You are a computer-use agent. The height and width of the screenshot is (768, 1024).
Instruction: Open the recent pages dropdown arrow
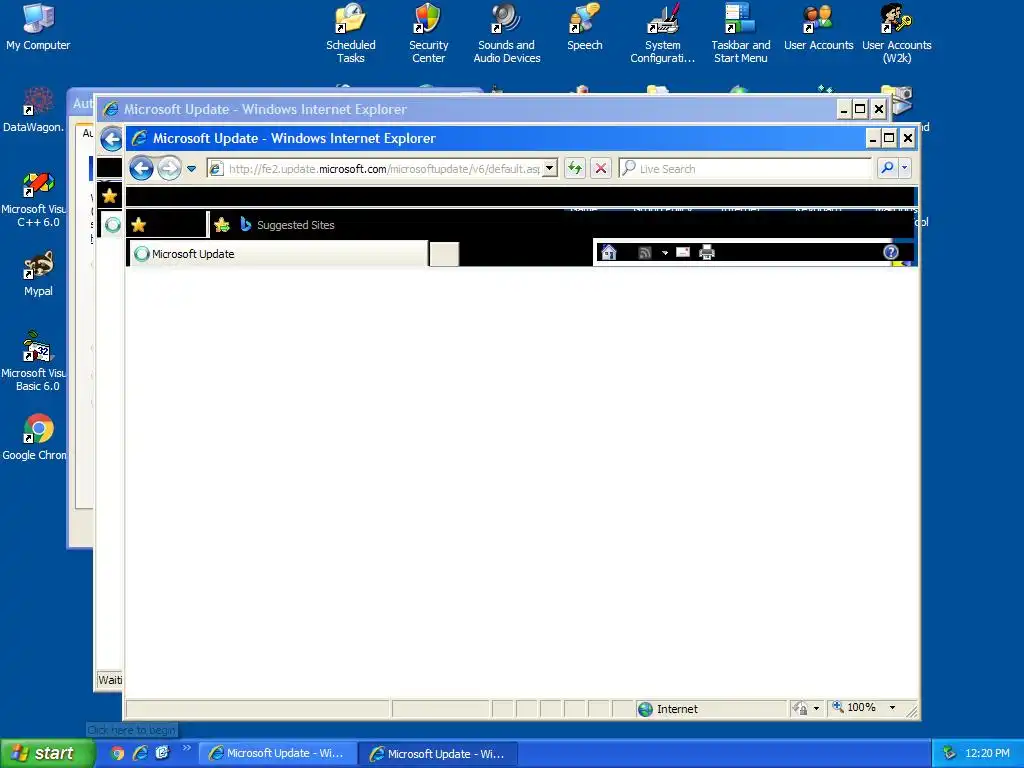[191, 169]
